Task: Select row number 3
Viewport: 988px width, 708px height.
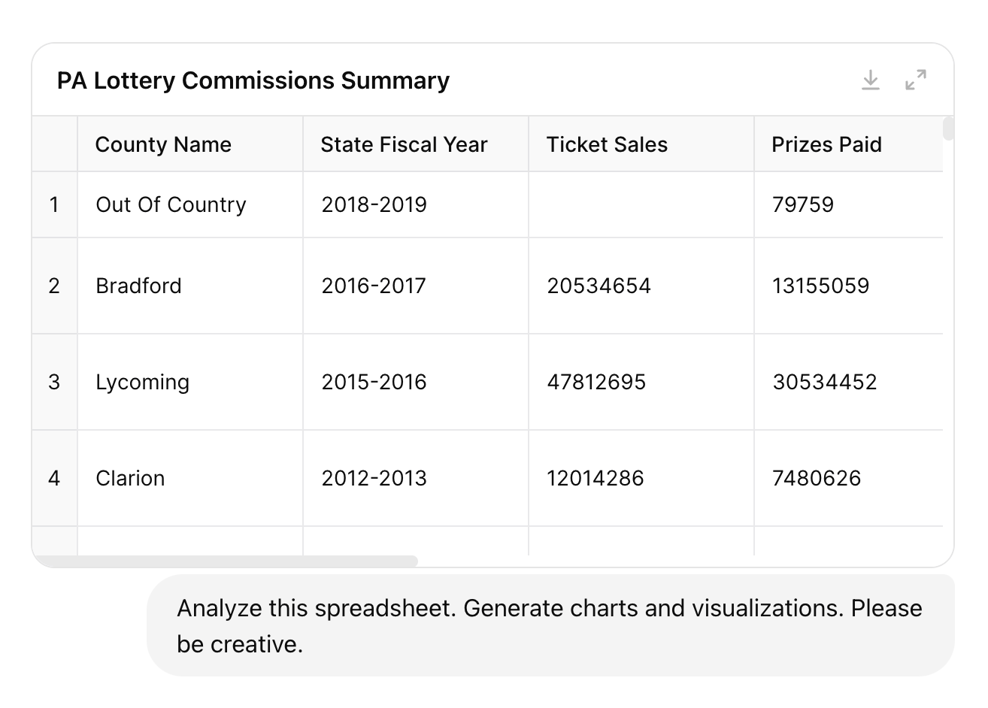Action: coord(55,381)
